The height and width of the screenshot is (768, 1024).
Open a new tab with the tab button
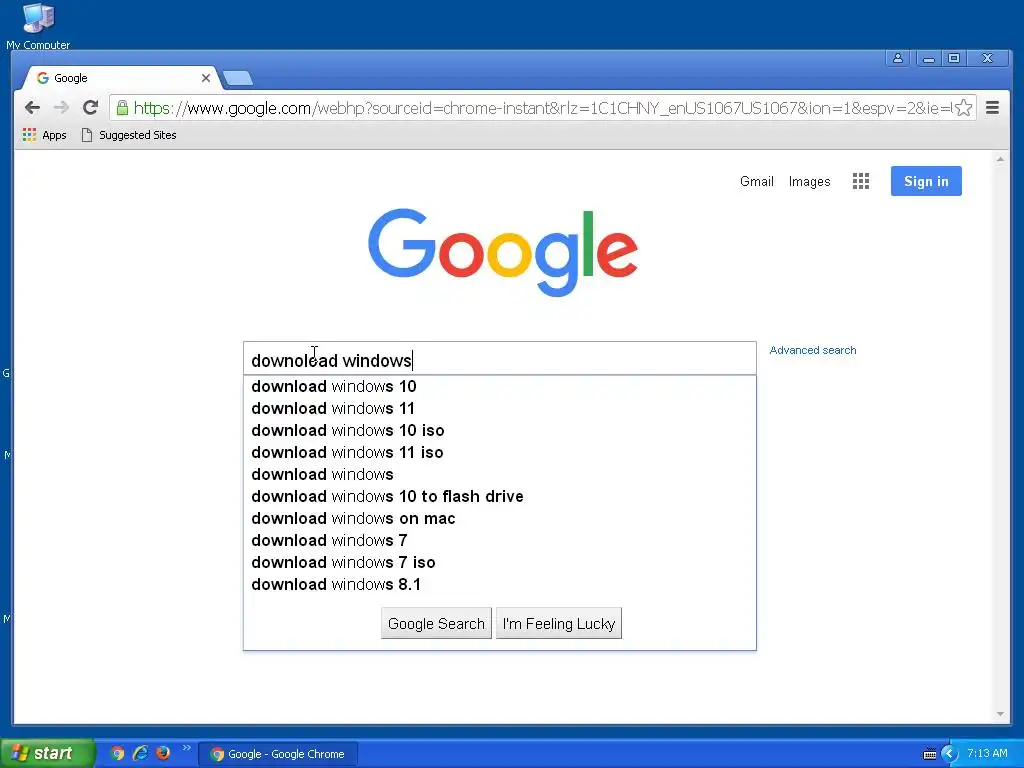[238, 78]
